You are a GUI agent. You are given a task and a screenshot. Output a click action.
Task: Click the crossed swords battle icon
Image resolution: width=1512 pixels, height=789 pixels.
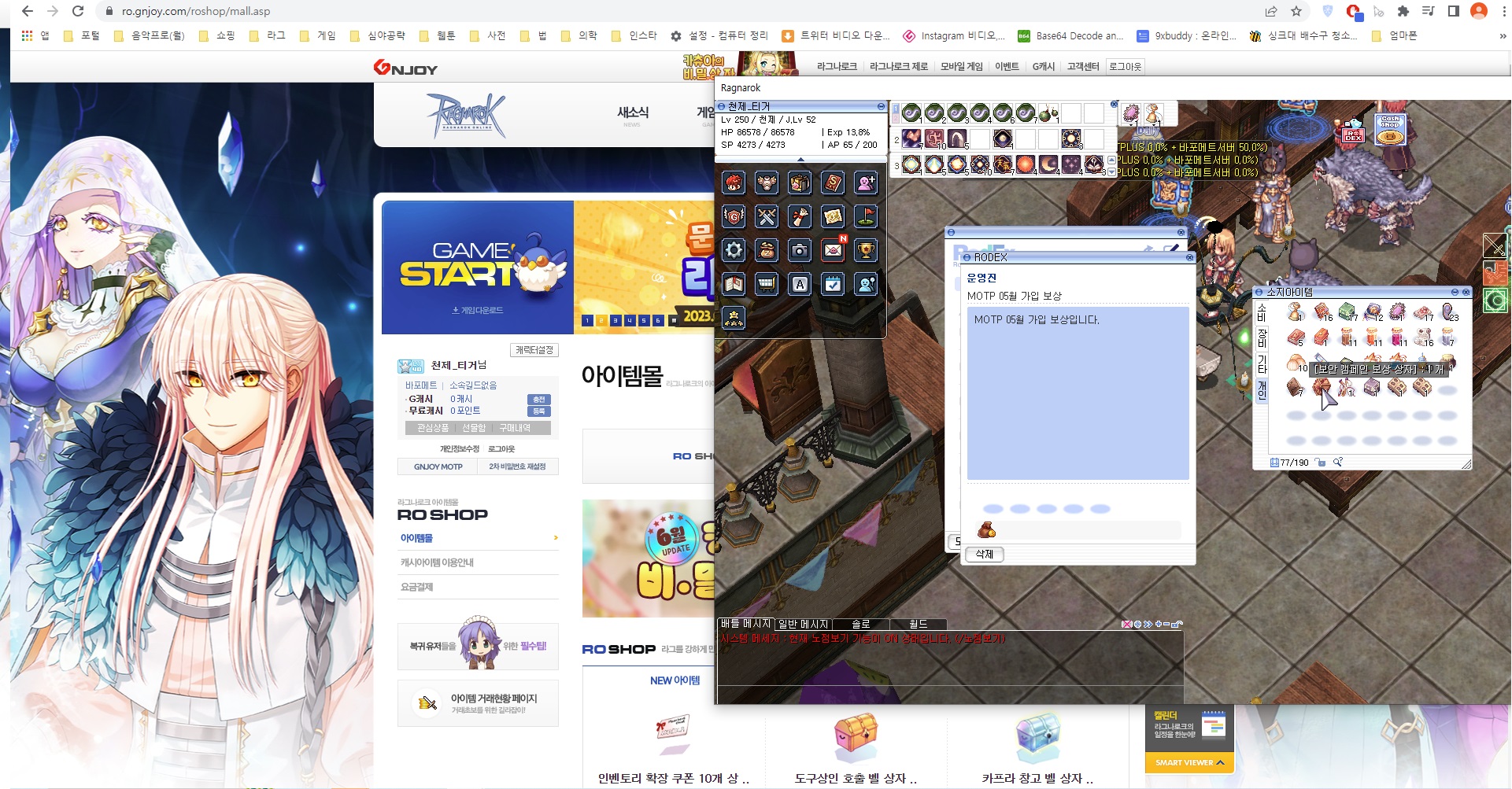pyautogui.click(x=767, y=216)
